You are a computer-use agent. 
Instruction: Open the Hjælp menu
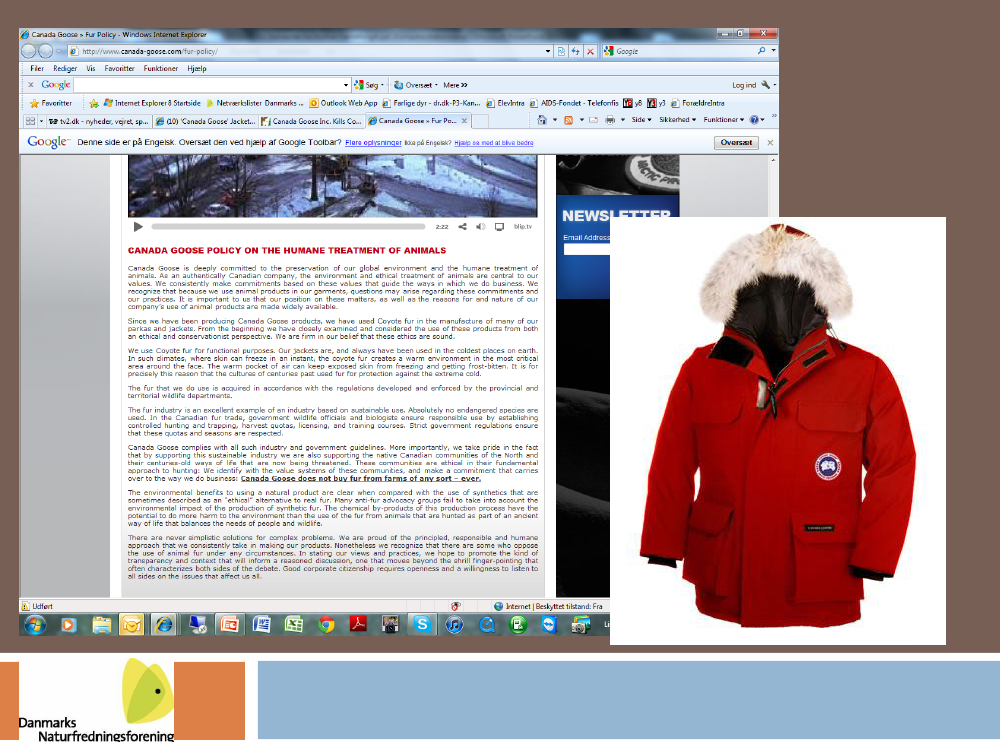tap(197, 68)
